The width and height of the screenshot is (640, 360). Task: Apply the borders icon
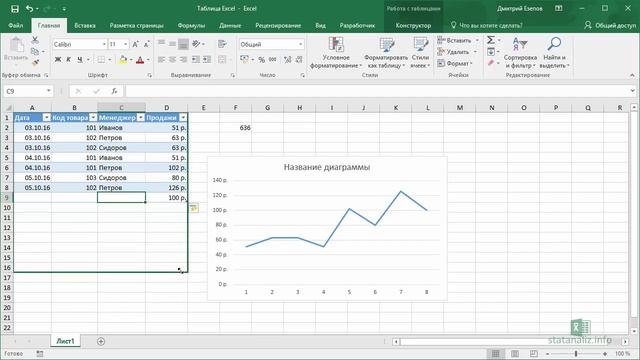click(101, 60)
